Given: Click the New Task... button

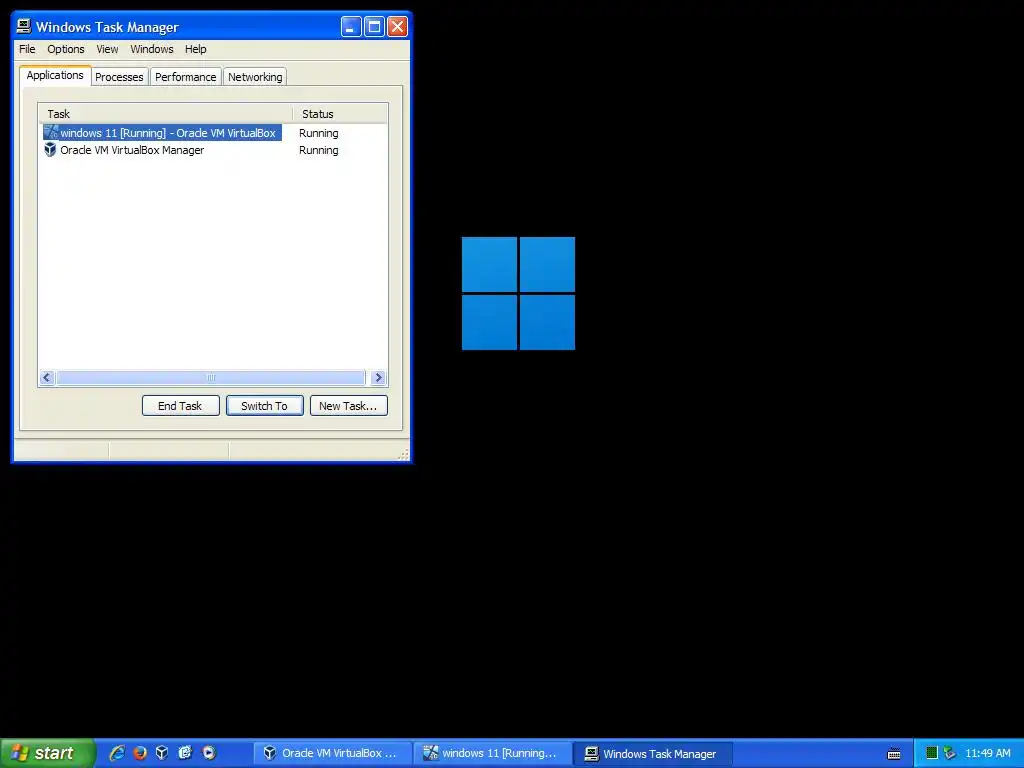Looking at the screenshot, I should tap(348, 406).
